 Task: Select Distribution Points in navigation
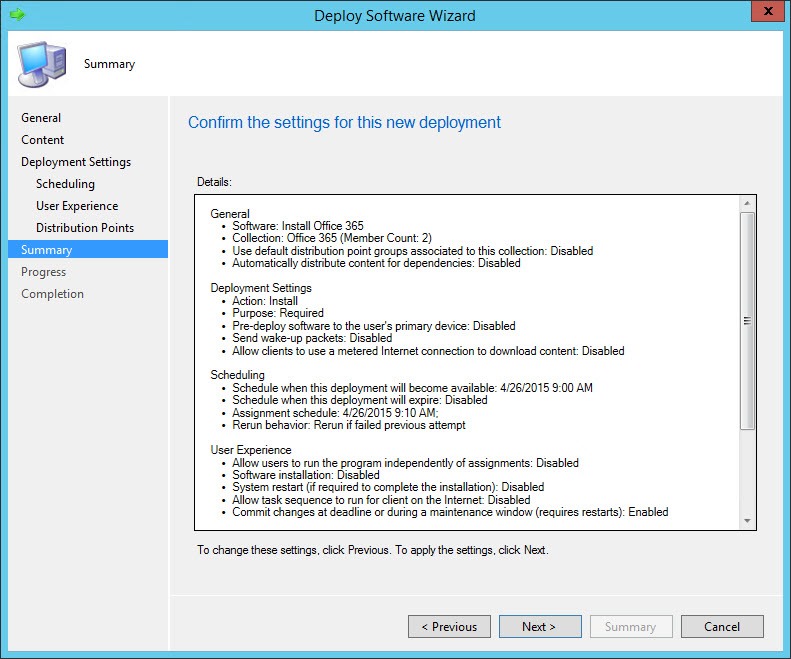coord(85,228)
